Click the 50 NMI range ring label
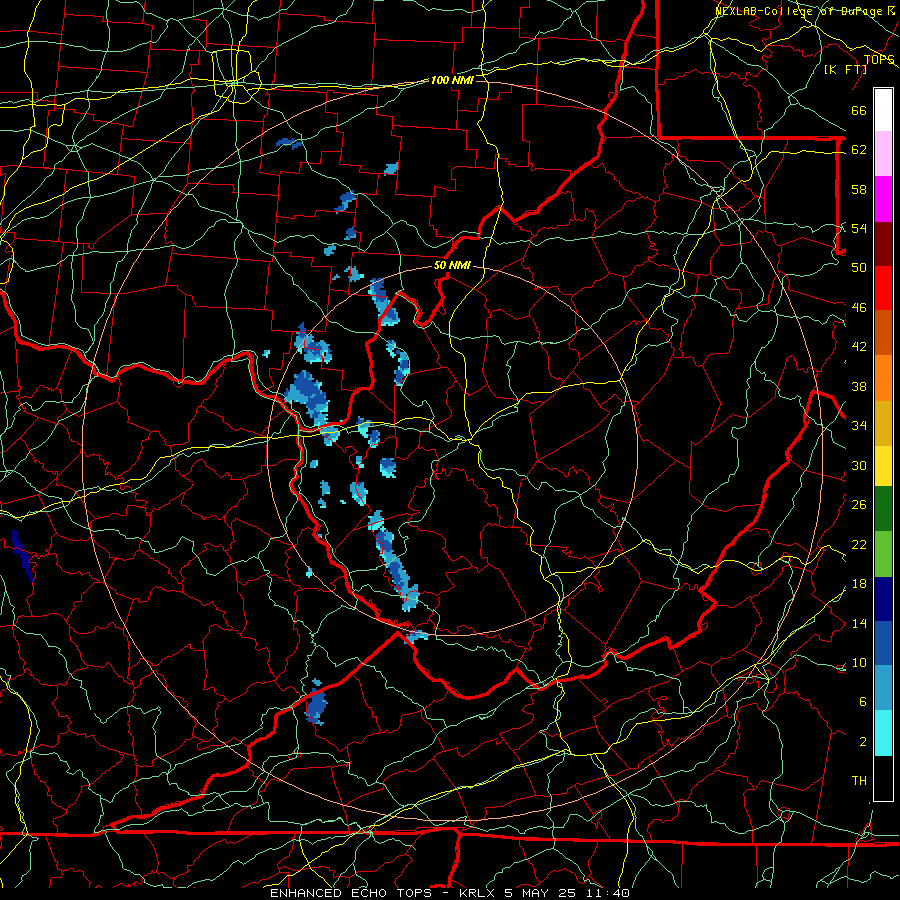Screen dimensions: 900x900 click(452, 265)
